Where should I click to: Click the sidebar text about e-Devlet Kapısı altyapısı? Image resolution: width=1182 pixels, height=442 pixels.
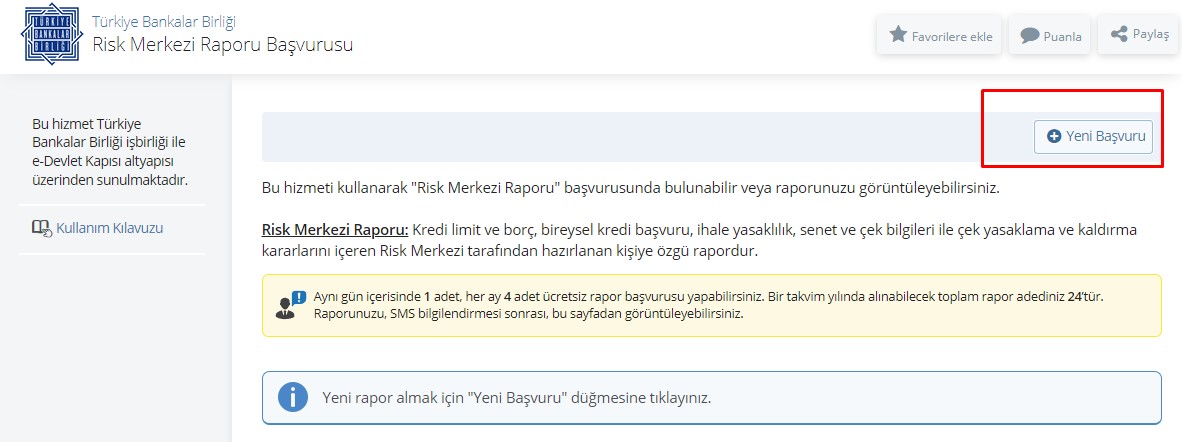109,152
